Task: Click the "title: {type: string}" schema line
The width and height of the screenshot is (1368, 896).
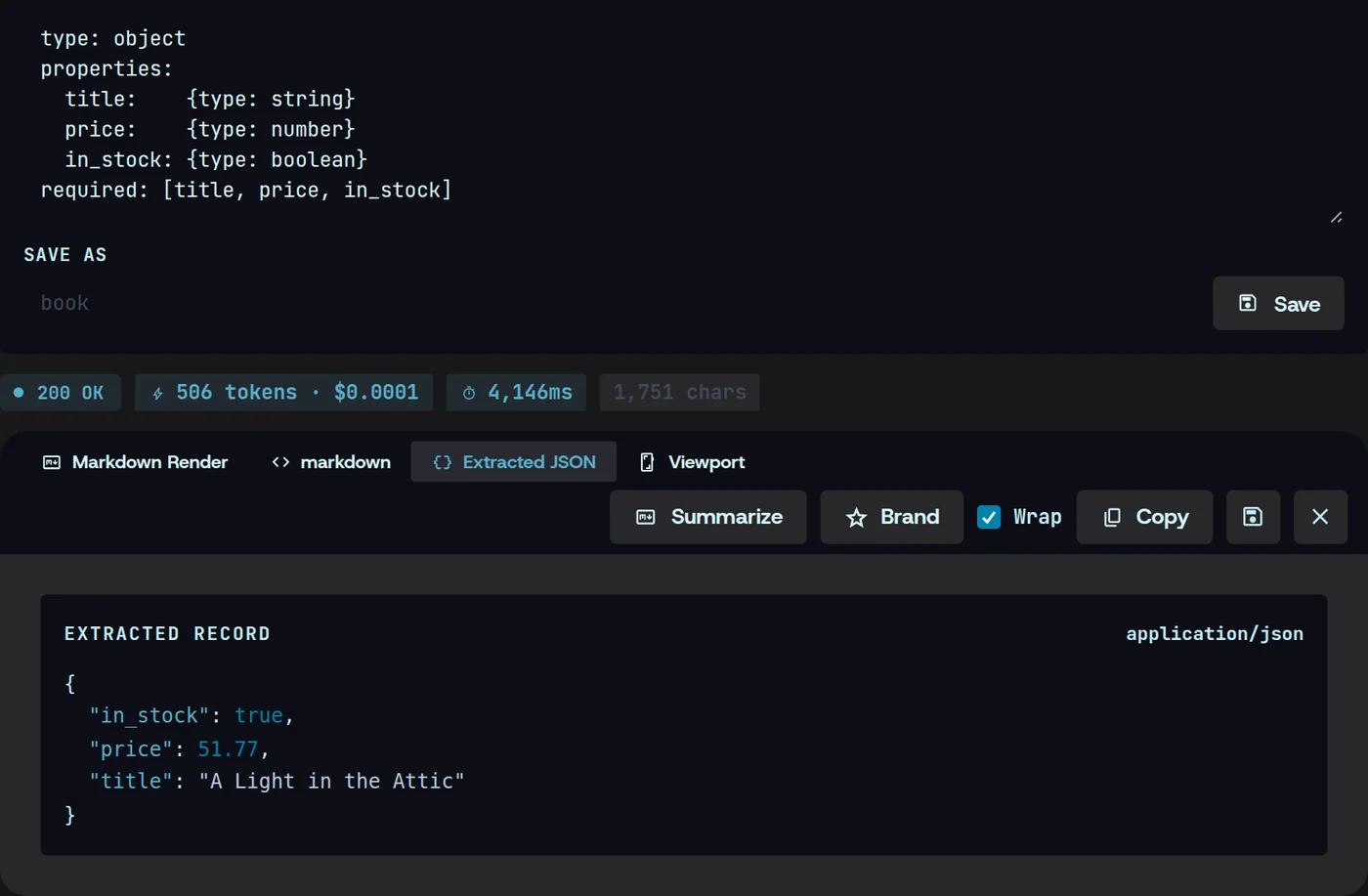Action: 210,99
